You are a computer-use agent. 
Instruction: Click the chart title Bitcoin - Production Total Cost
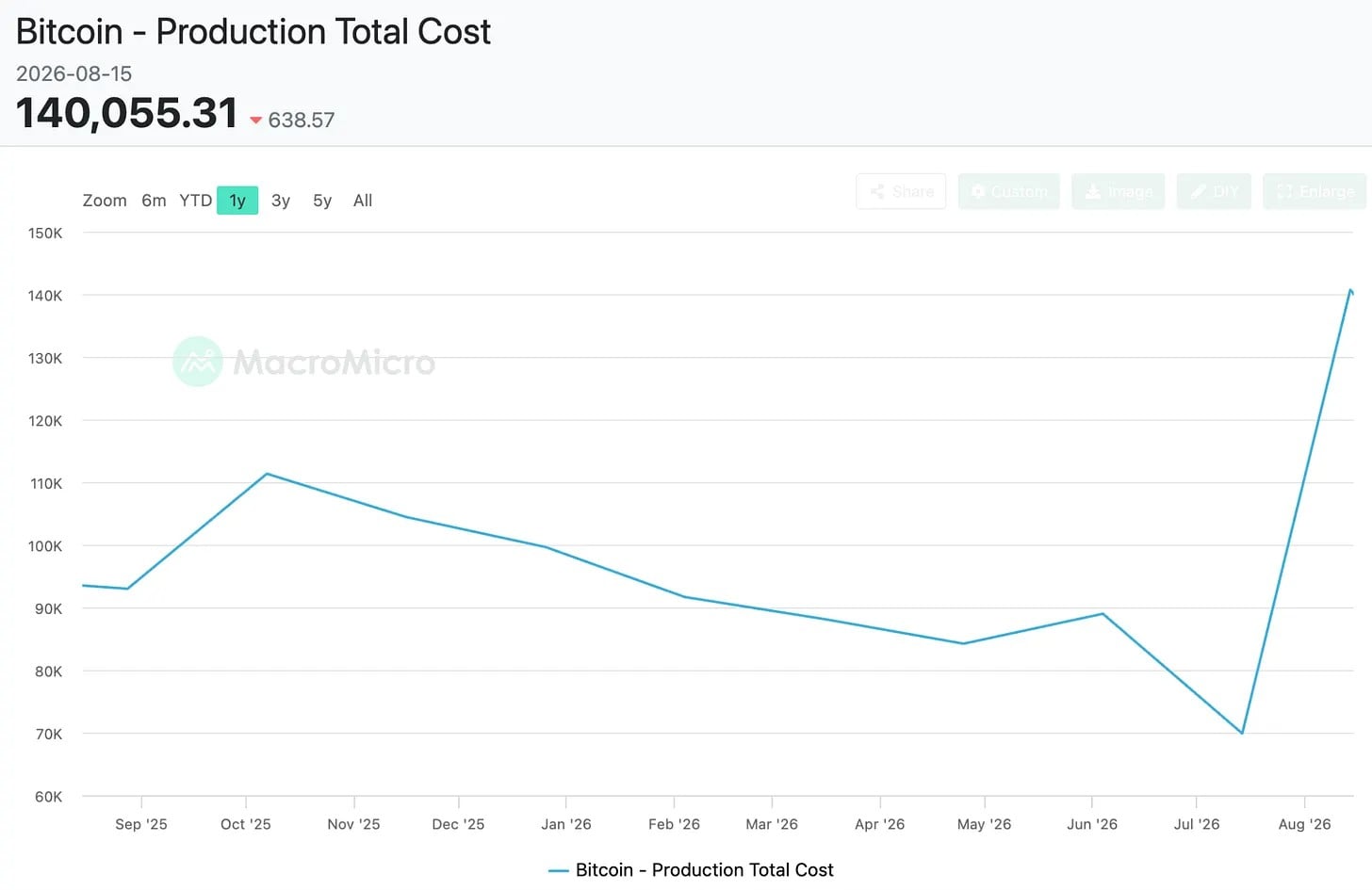253,32
